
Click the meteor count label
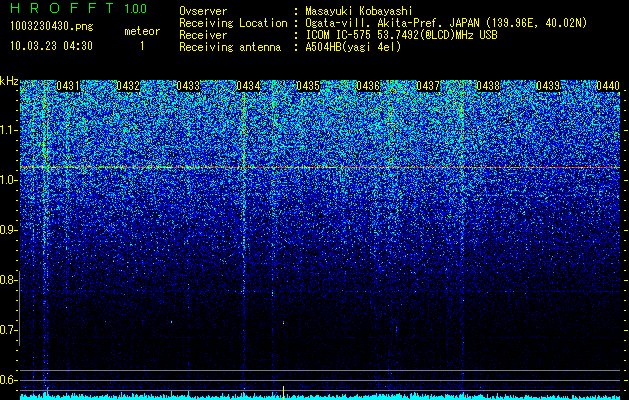tap(142, 31)
